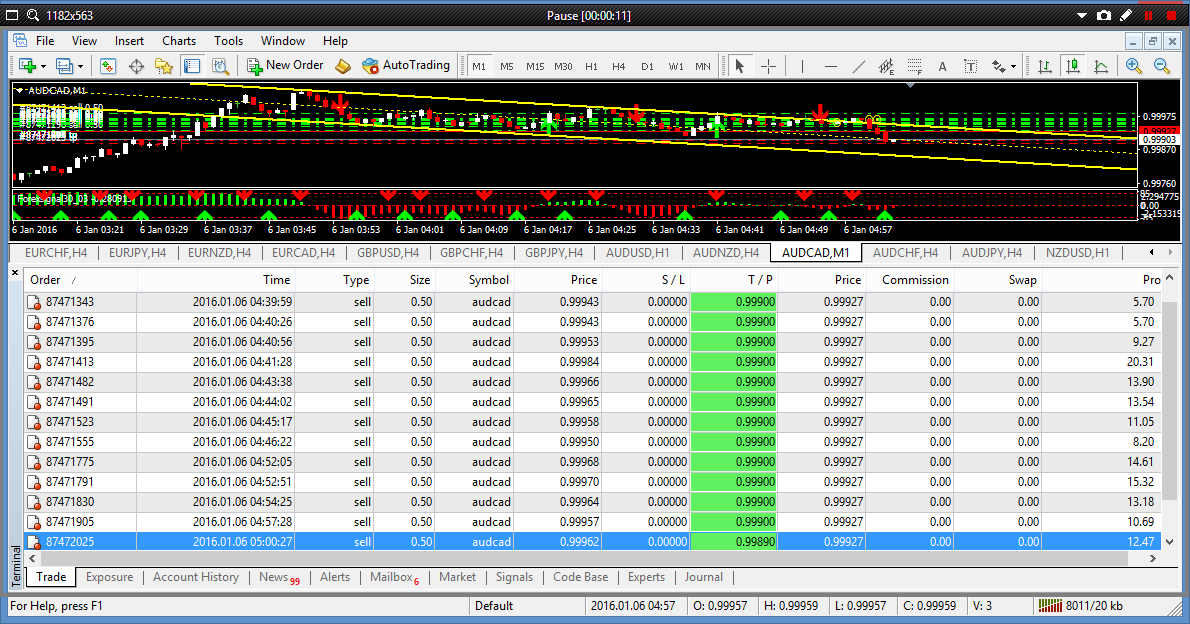Pick the Draw Vertical Line tool
Screen dimensions: 1190x624
[802, 66]
